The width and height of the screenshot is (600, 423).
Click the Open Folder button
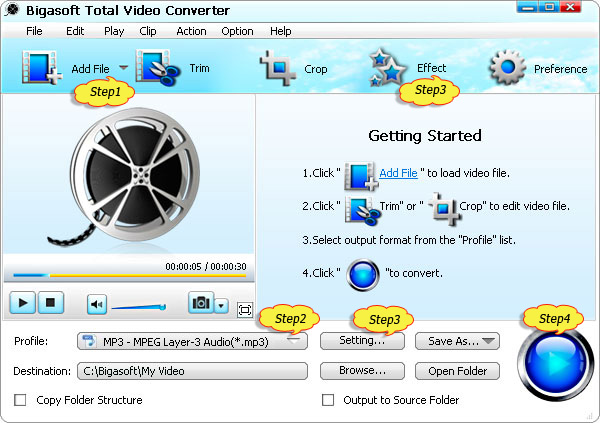(x=457, y=371)
